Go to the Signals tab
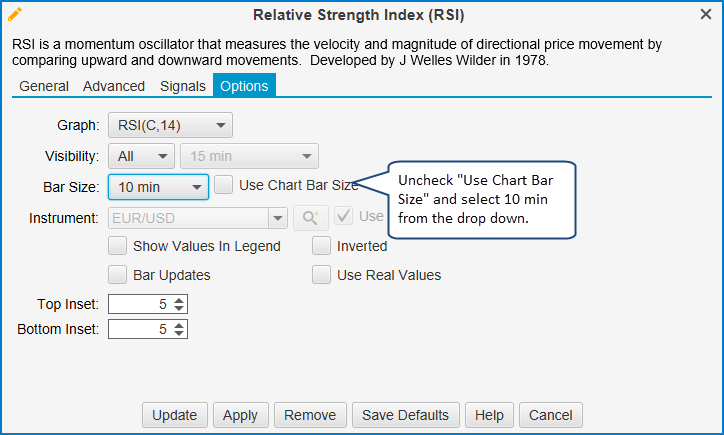The width and height of the screenshot is (724, 435). (183, 86)
